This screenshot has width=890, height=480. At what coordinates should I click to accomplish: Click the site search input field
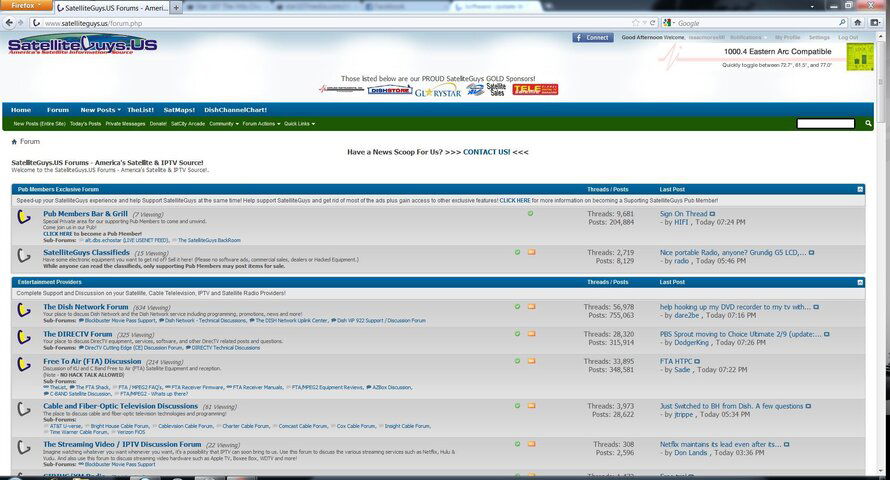tap(825, 123)
